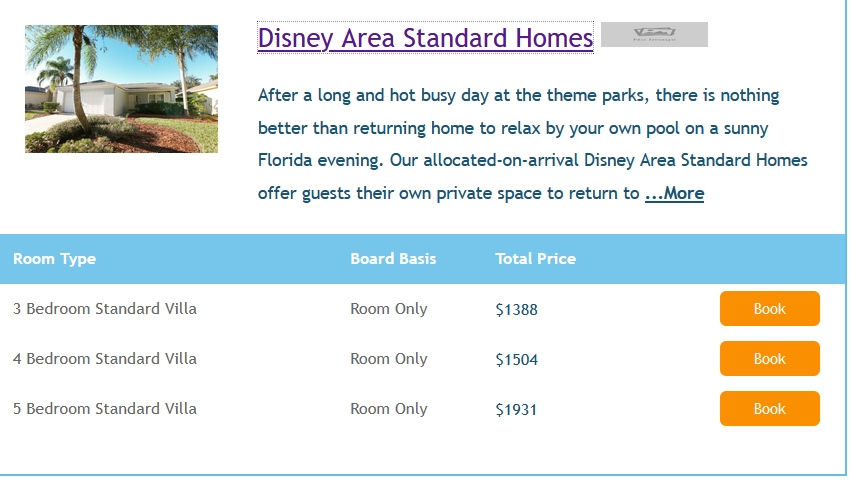
Task: Open the villa photo thumbnail
Action: pyautogui.click(x=121, y=89)
